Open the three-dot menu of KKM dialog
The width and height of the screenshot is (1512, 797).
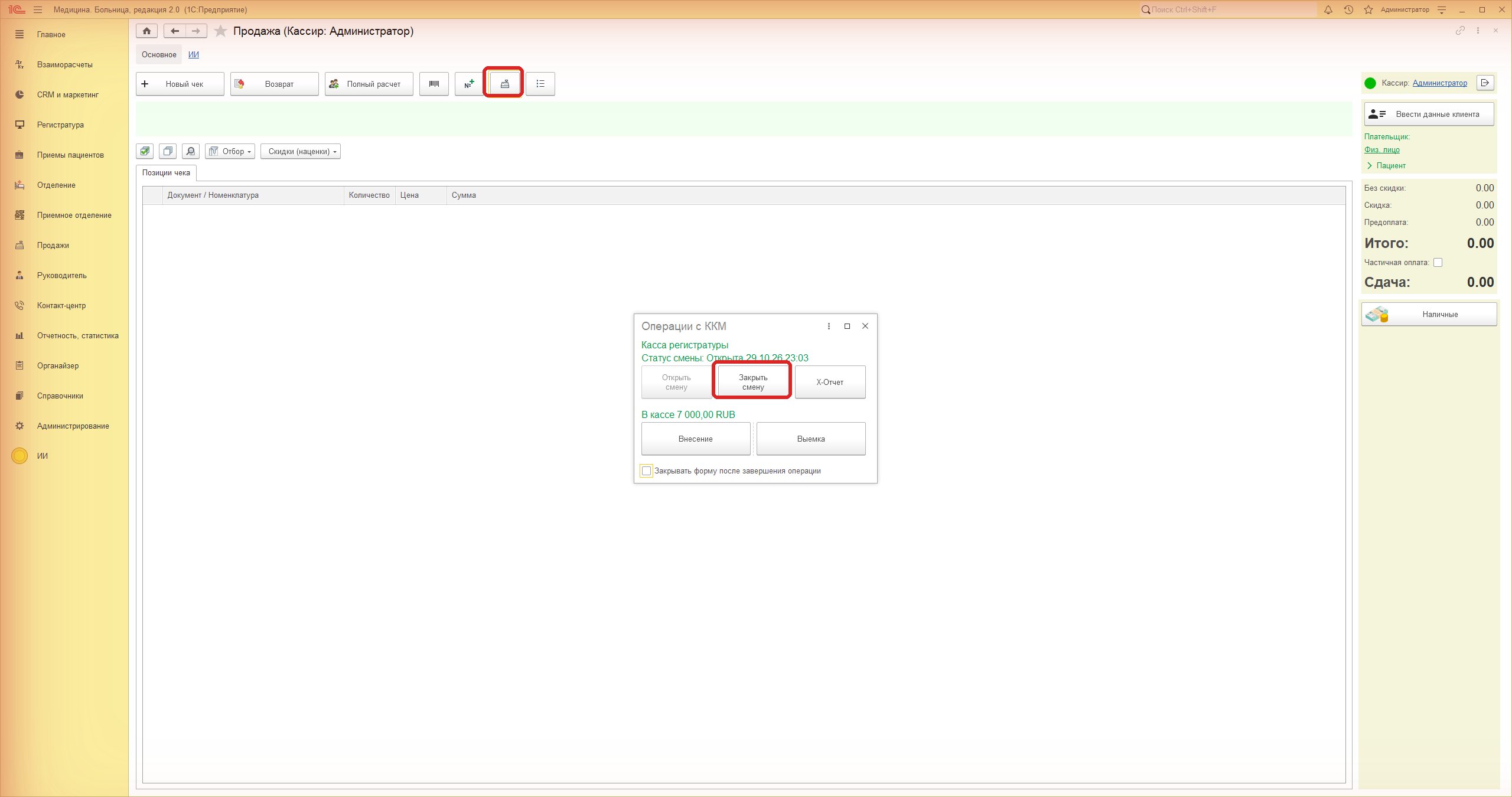point(829,326)
